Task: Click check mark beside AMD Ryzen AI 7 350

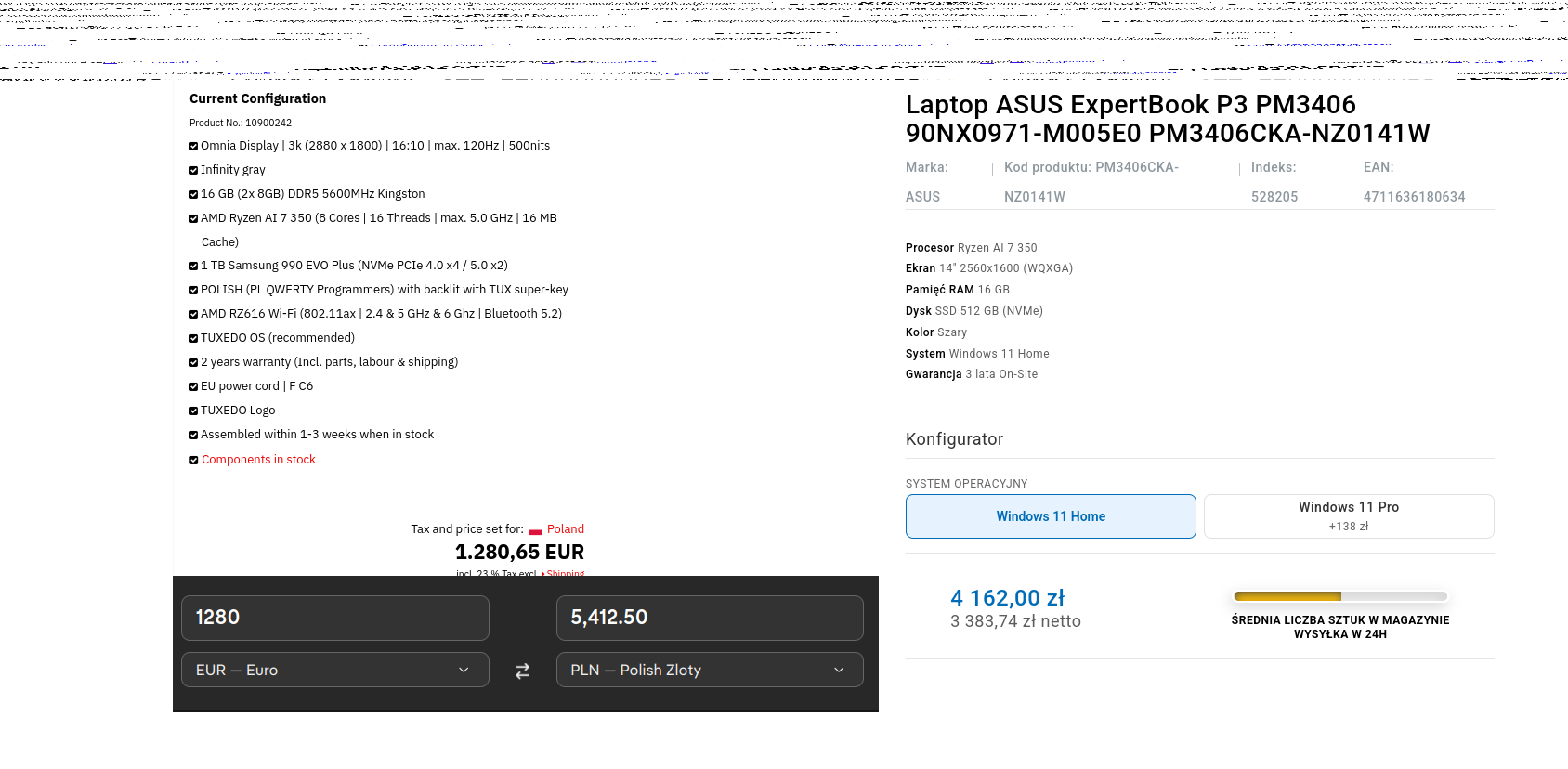Action: click(x=193, y=218)
